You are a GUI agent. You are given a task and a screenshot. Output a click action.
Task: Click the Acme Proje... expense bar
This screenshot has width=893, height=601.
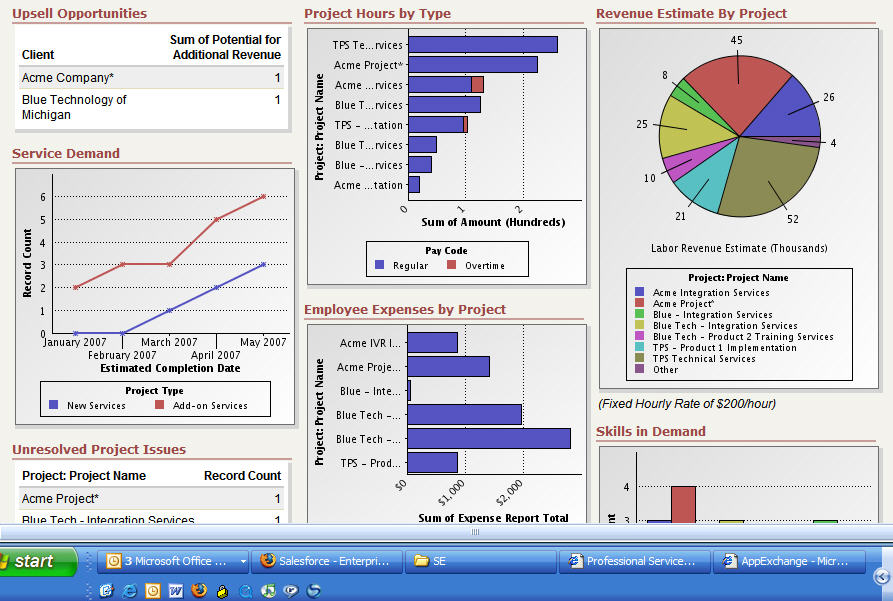tap(448, 367)
